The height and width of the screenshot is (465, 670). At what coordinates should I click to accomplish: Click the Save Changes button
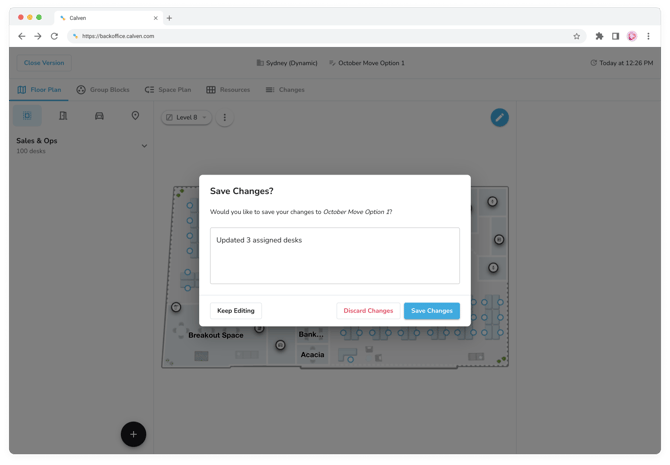(x=431, y=311)
